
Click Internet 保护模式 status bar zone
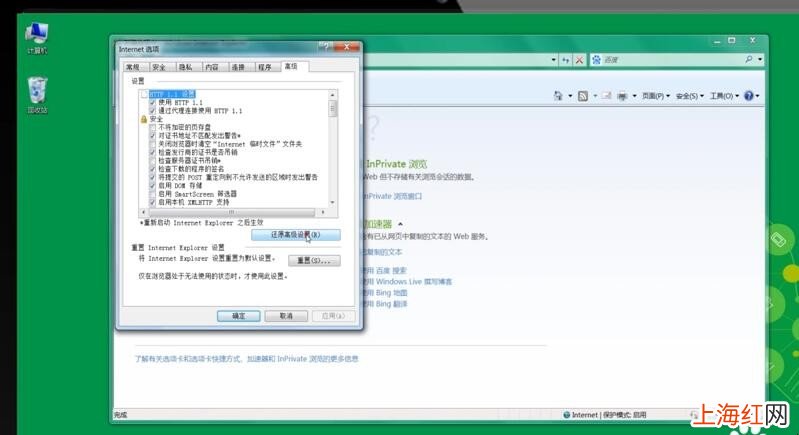coord(605,415)
